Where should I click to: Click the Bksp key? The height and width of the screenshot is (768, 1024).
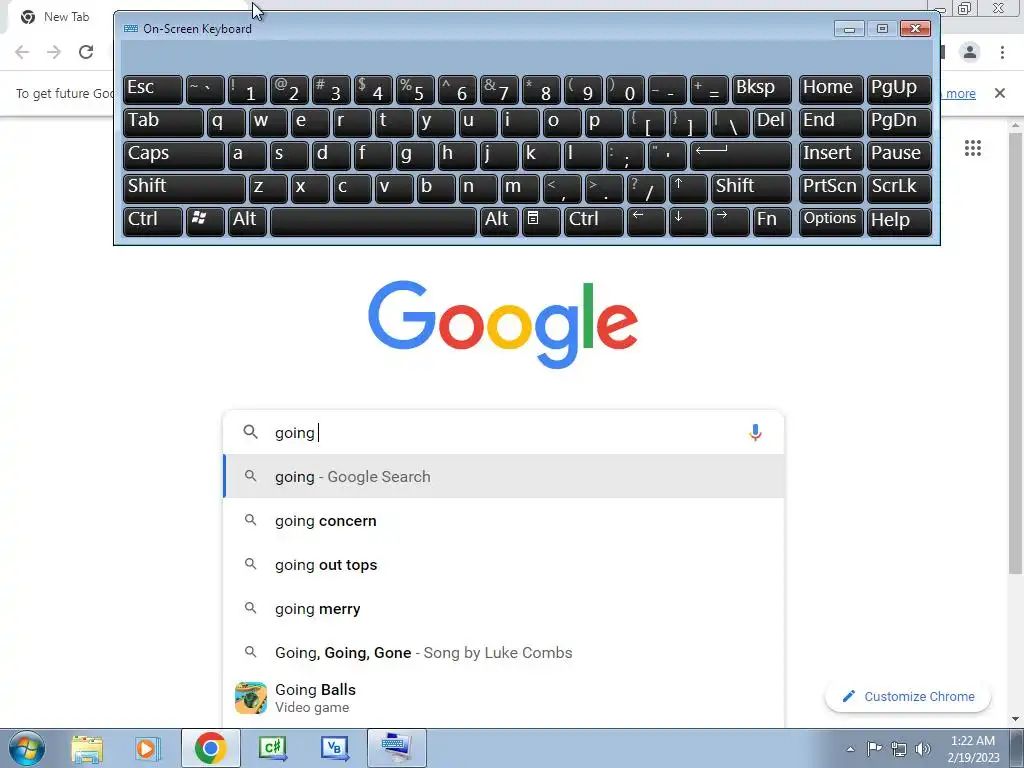(761, 89)
